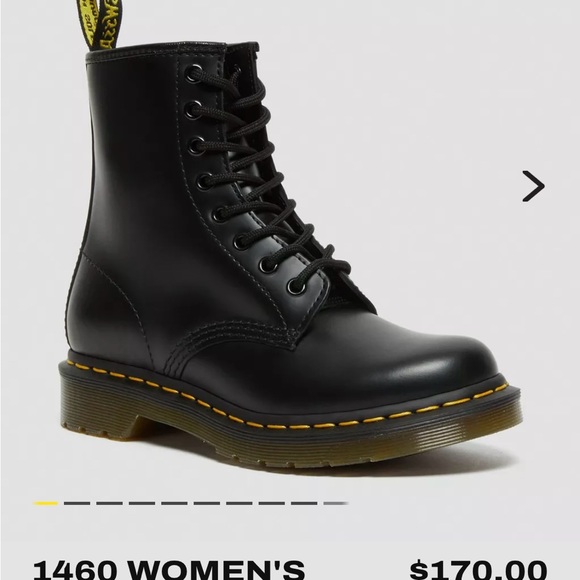Click the $170.00 price label
The width and height of the screenshot is (580, 580).
coord(478,570)
